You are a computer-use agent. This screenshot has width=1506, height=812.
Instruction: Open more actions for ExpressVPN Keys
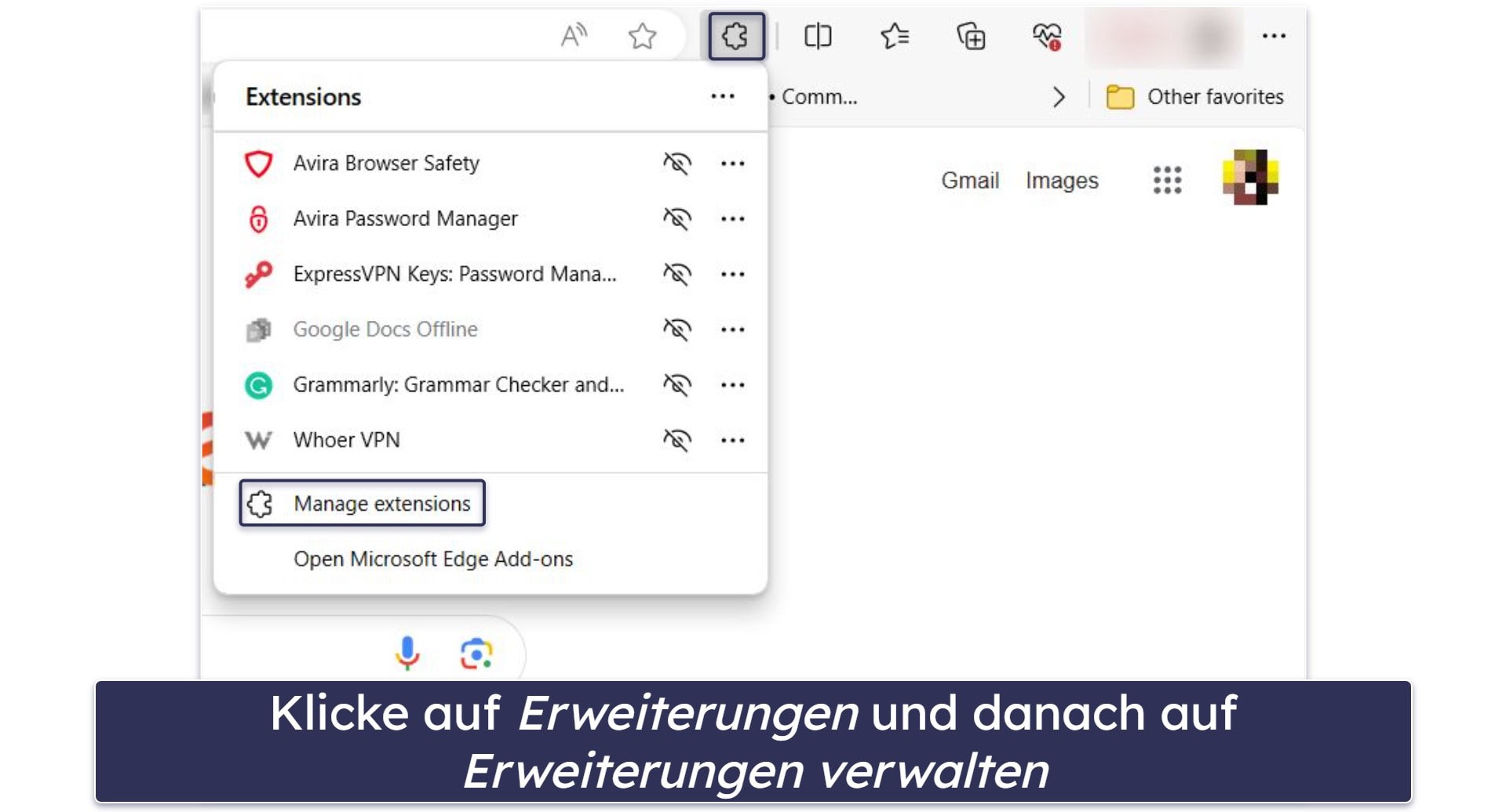pos(732,275)
